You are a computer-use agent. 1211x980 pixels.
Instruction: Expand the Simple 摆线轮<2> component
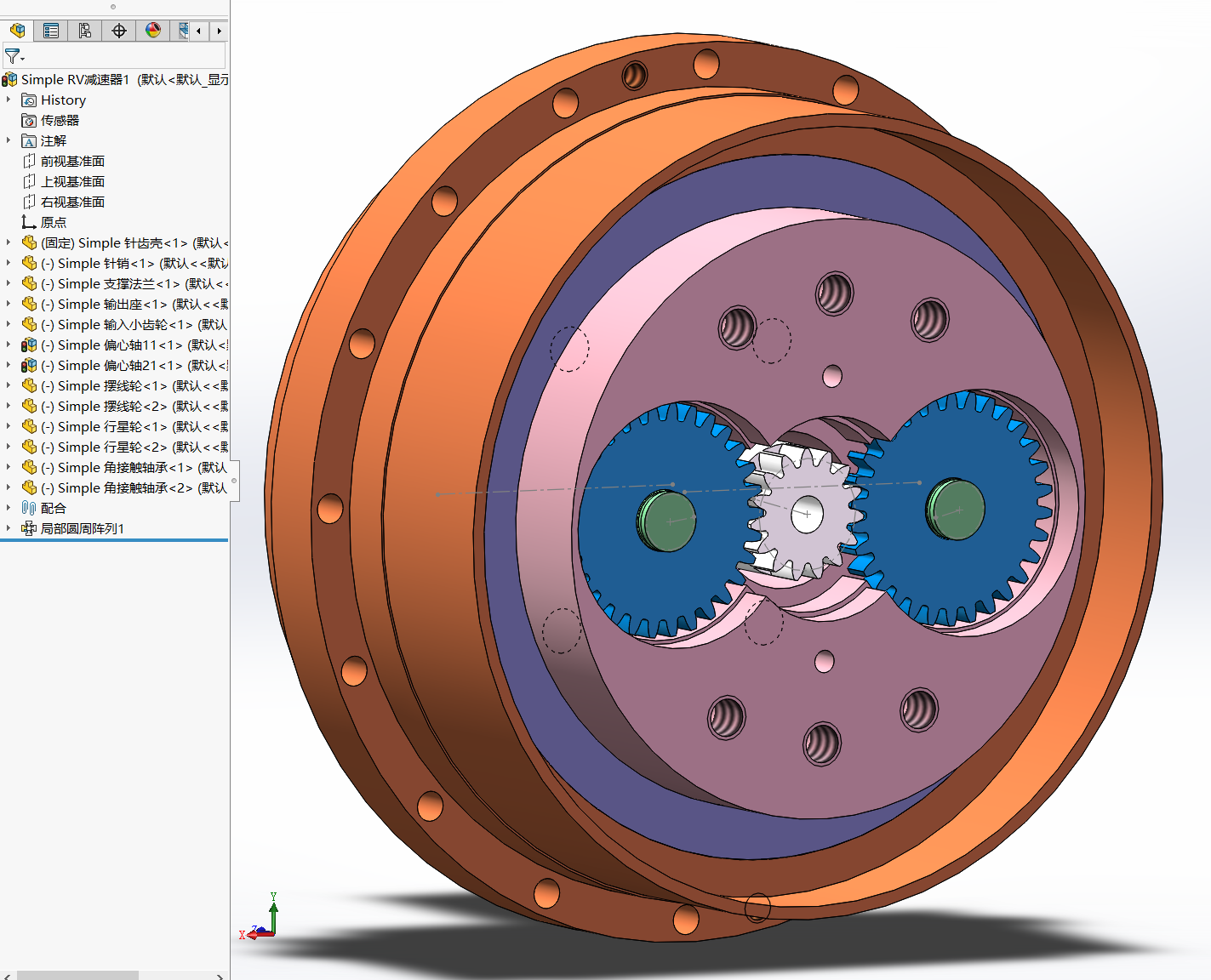pos(9,406)
